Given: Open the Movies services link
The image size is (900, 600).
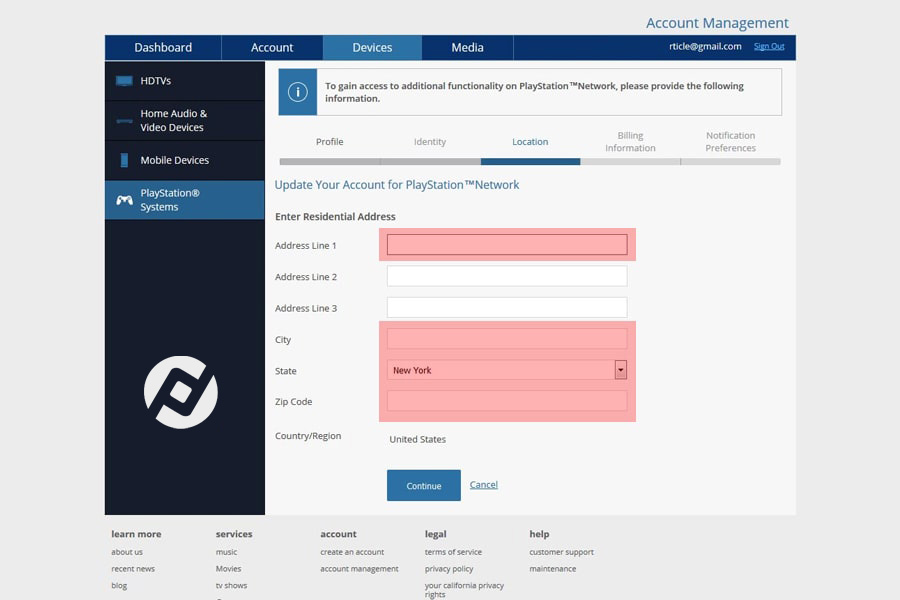Looking at the screenshot, I should tap(228, 568).
